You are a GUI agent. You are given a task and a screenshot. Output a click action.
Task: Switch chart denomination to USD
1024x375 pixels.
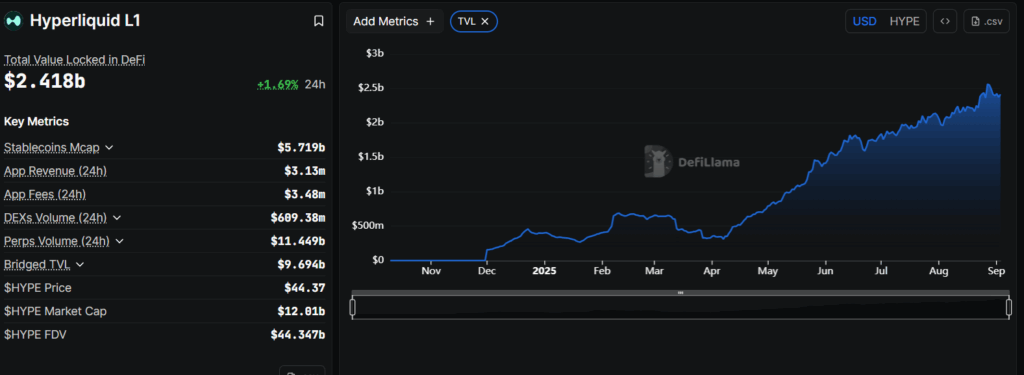(865, 22)
